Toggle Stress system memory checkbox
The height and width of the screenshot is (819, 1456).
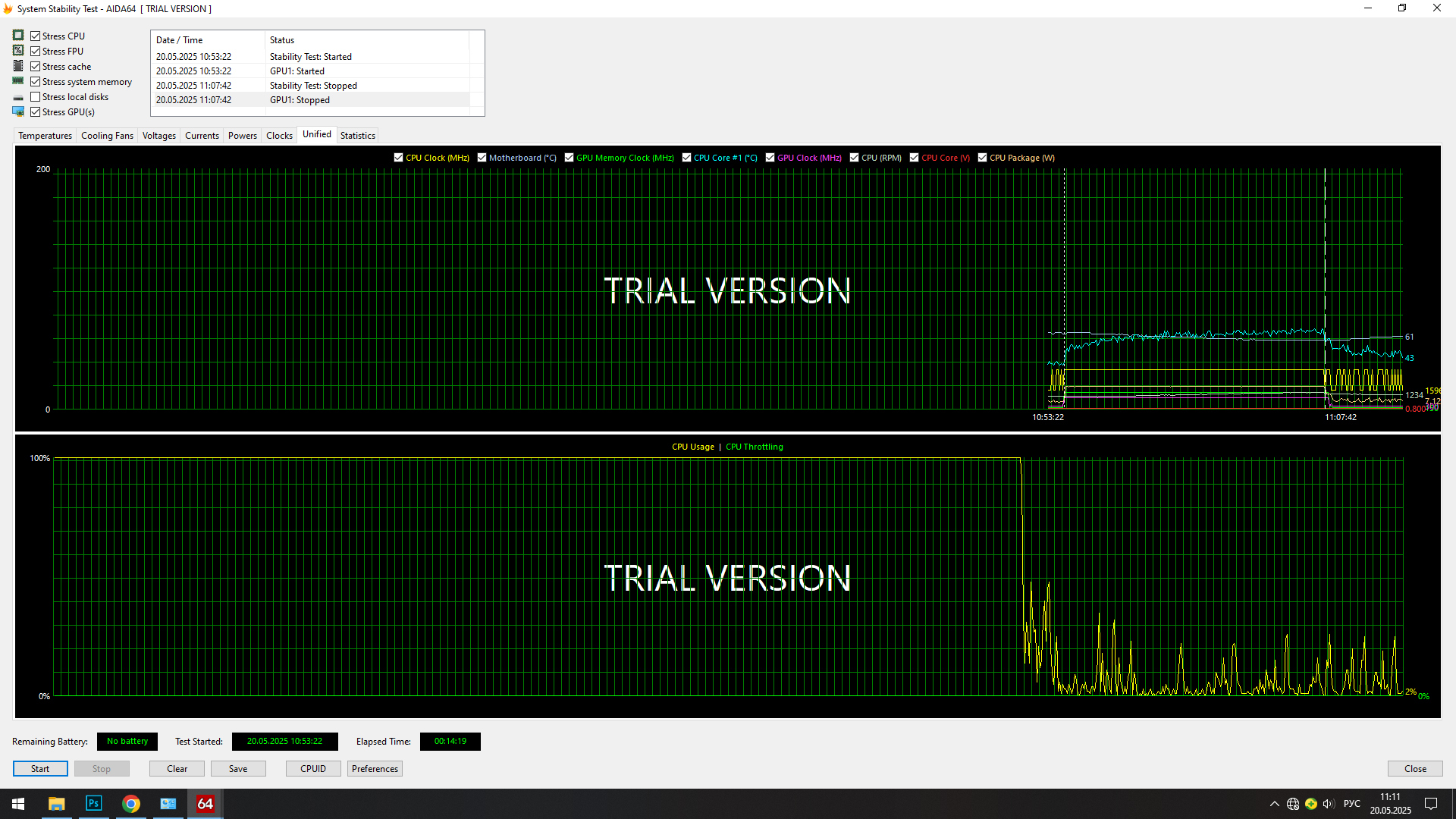(x=35, y=81)
